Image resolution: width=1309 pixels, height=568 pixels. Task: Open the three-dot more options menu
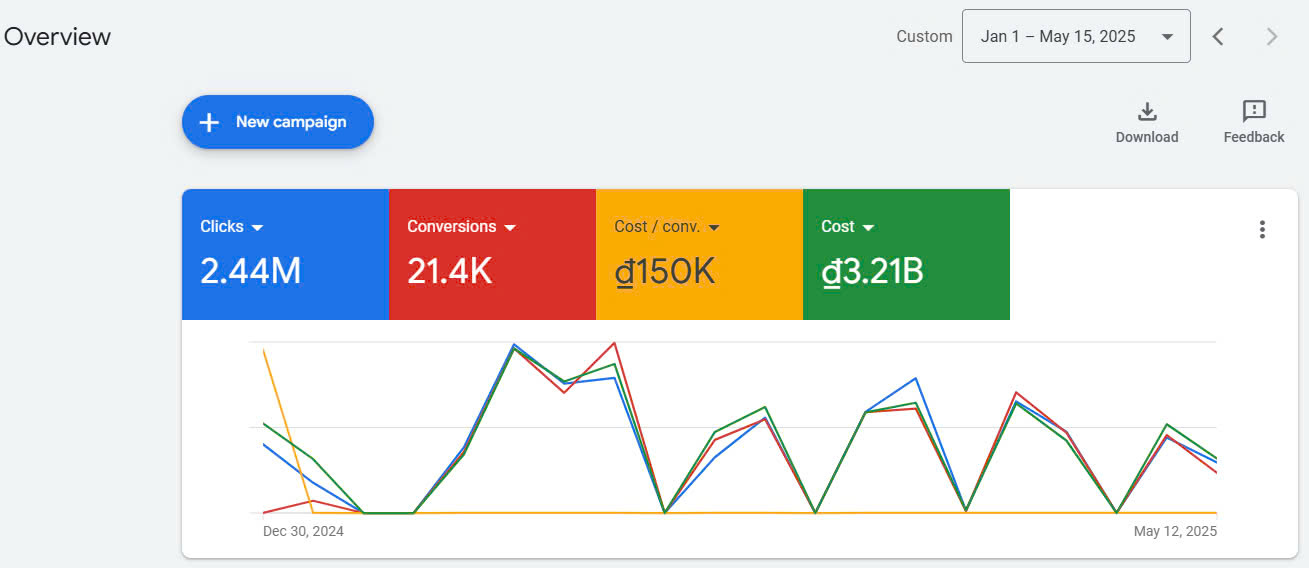point(1262,229)
